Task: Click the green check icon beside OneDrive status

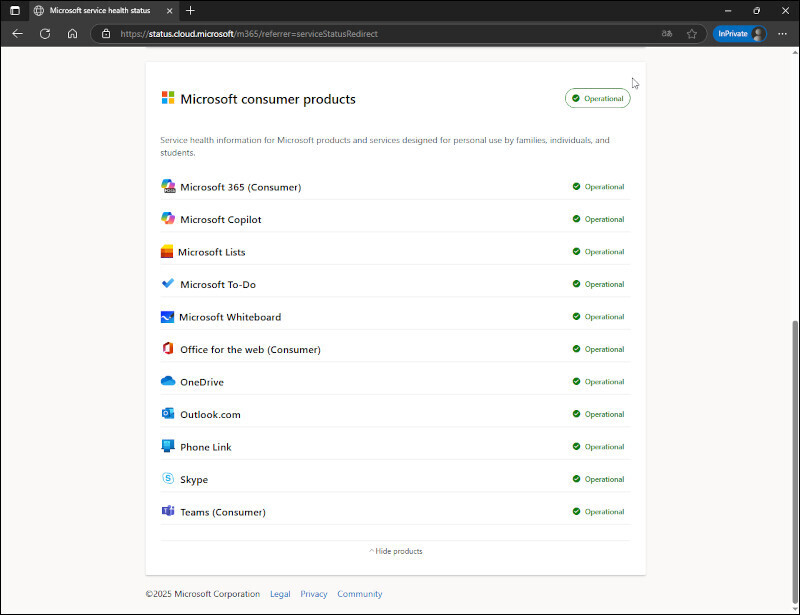Action: (x=577, y=381)
